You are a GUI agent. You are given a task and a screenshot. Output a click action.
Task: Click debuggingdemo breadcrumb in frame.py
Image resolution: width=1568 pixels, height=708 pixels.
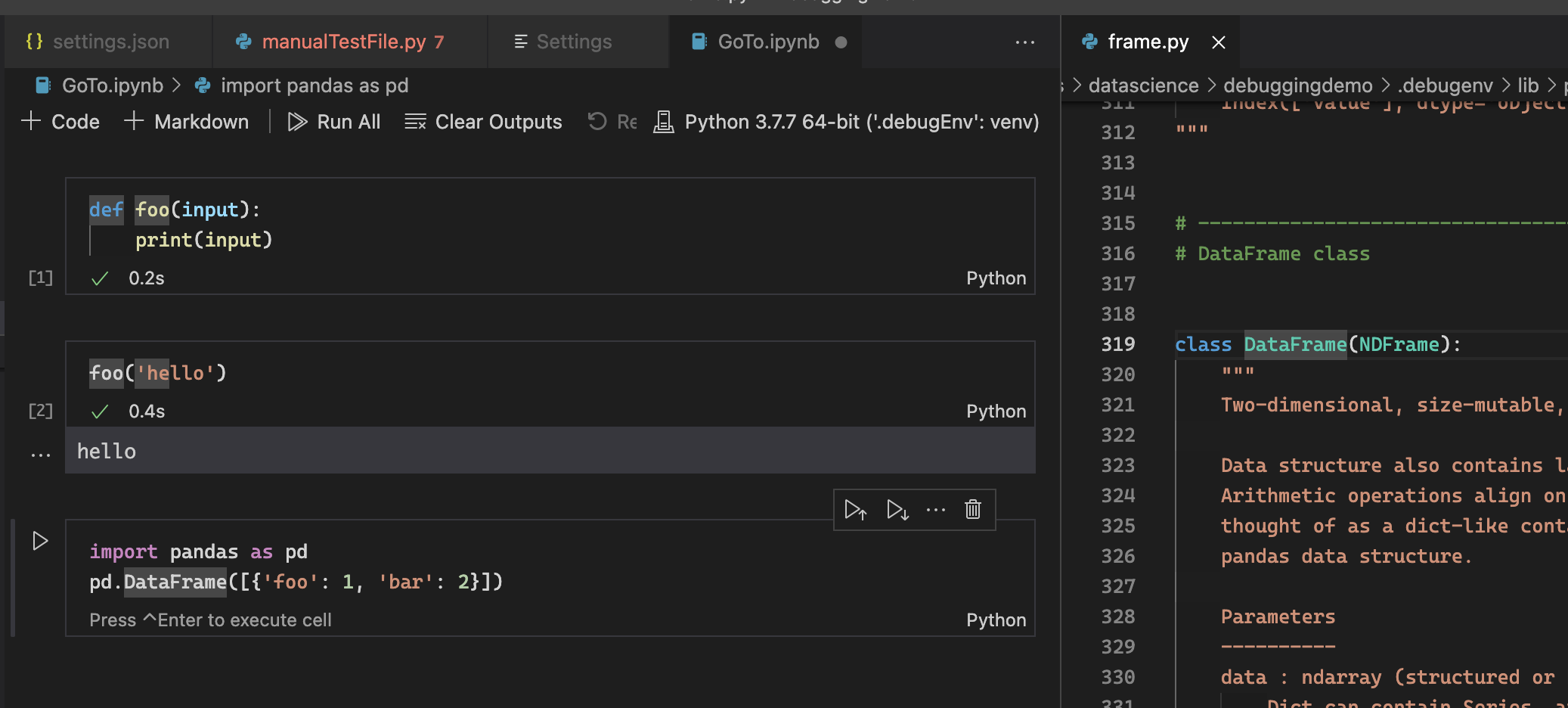click(1297, 85)
